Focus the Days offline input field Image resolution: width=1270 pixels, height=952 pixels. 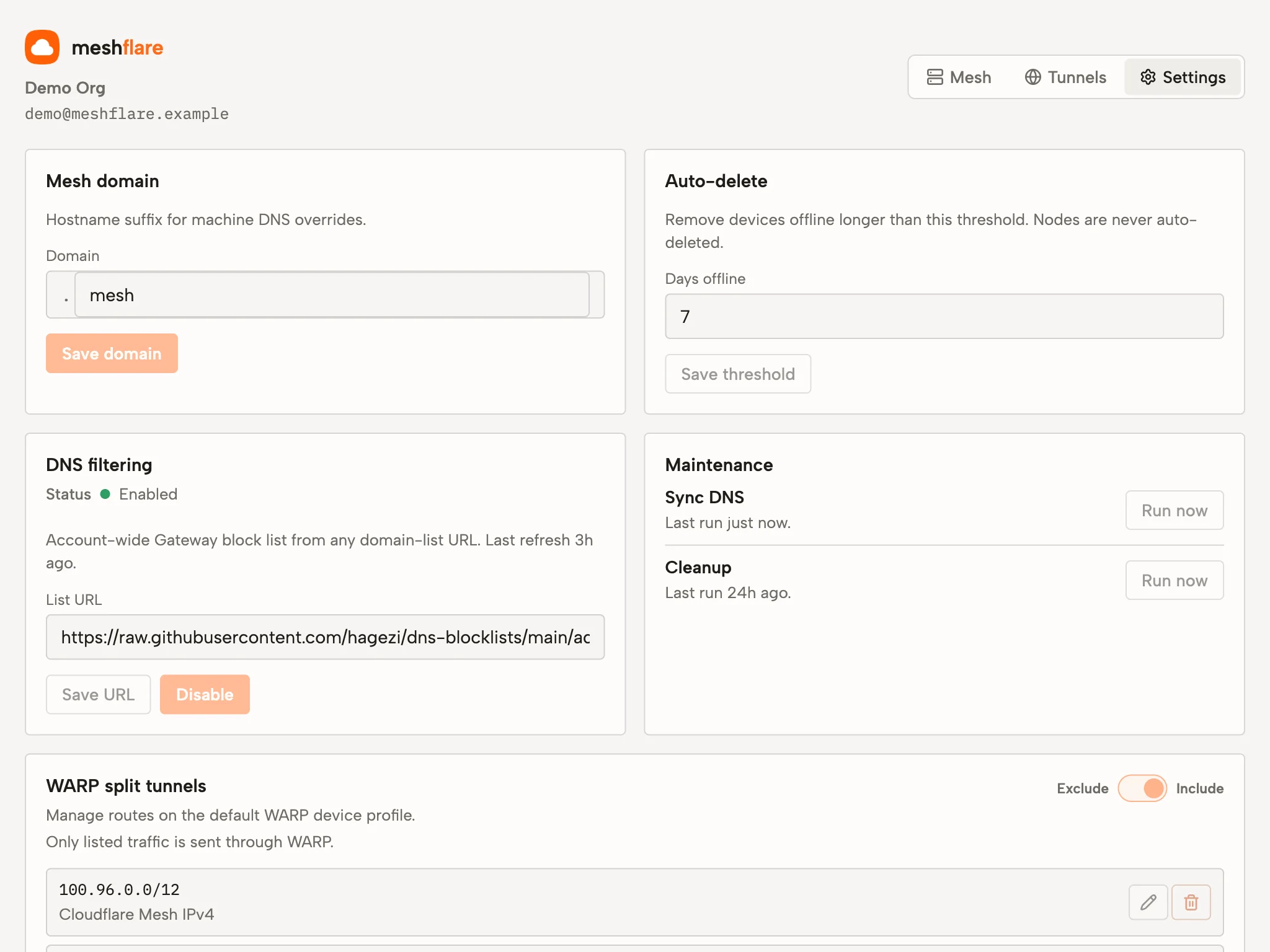pos(944,316)
